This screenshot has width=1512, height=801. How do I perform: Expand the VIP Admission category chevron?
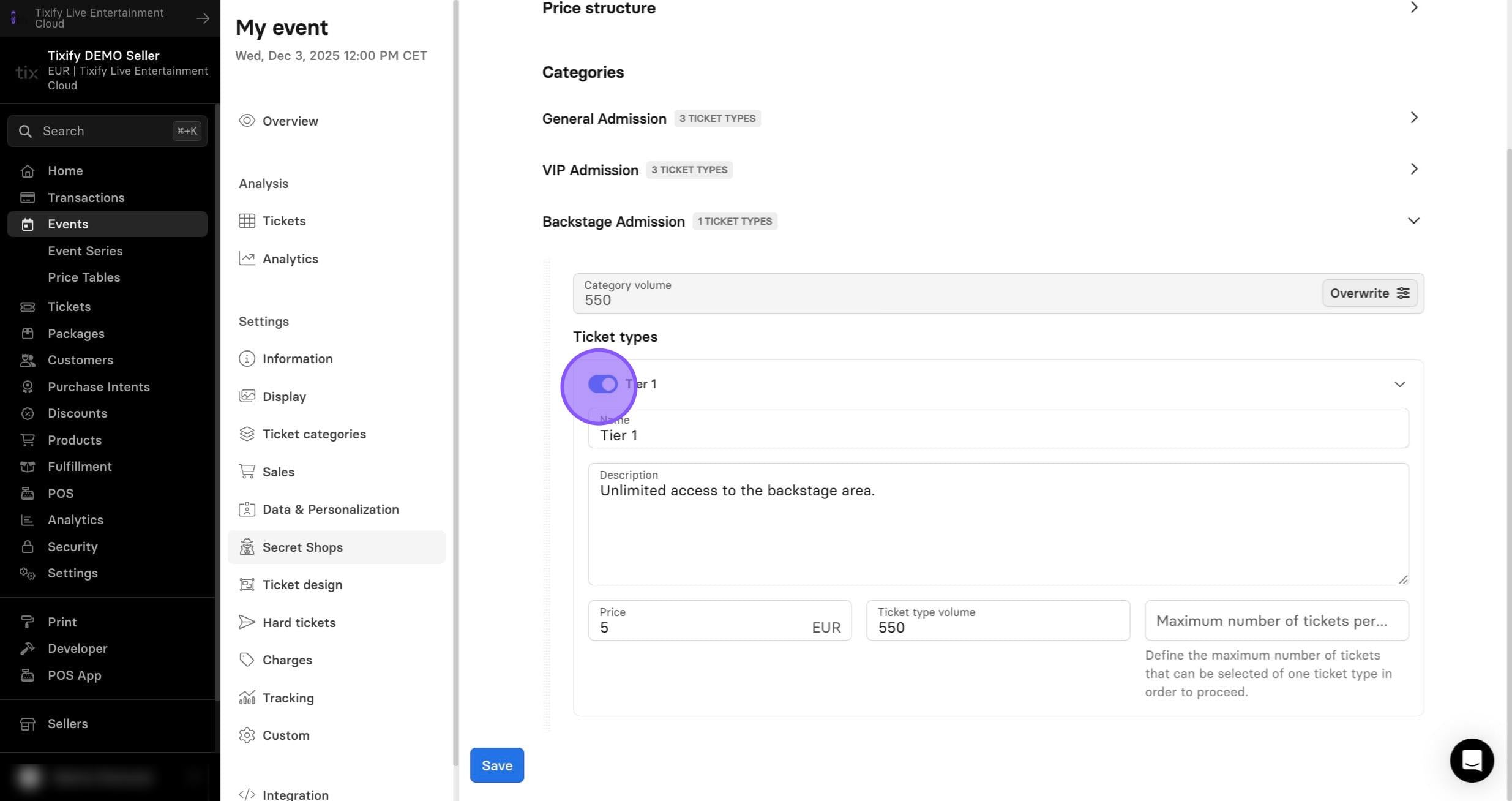pyautogui.click(x=1414, y=169)
